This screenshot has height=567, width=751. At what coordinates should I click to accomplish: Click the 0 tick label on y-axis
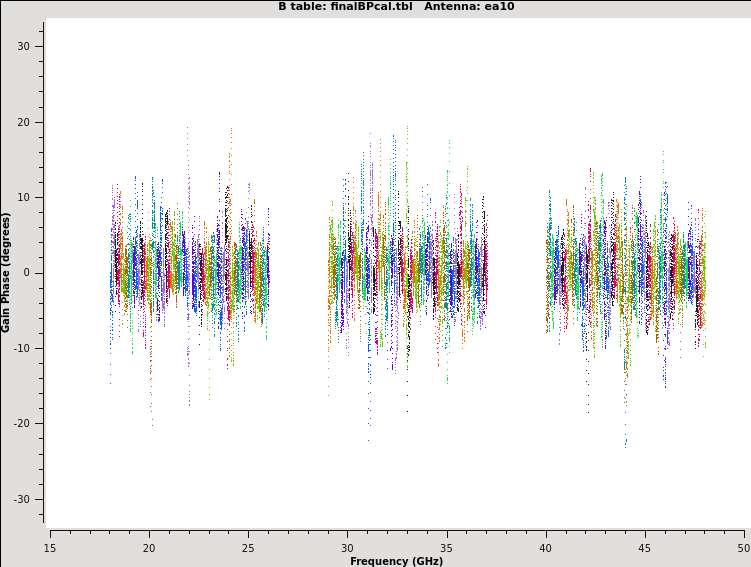(27, 273)
